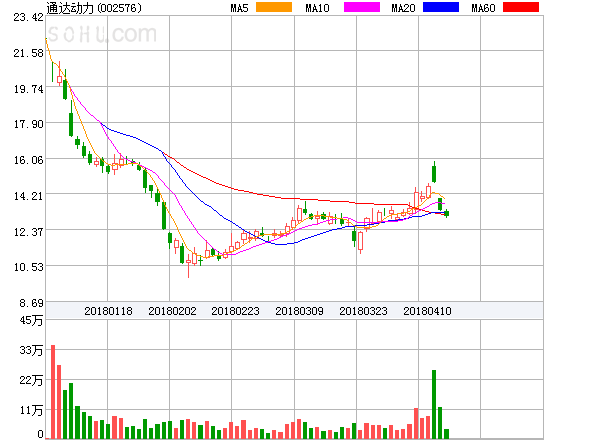Click the 10.53 price axis label

pos(28,267)
